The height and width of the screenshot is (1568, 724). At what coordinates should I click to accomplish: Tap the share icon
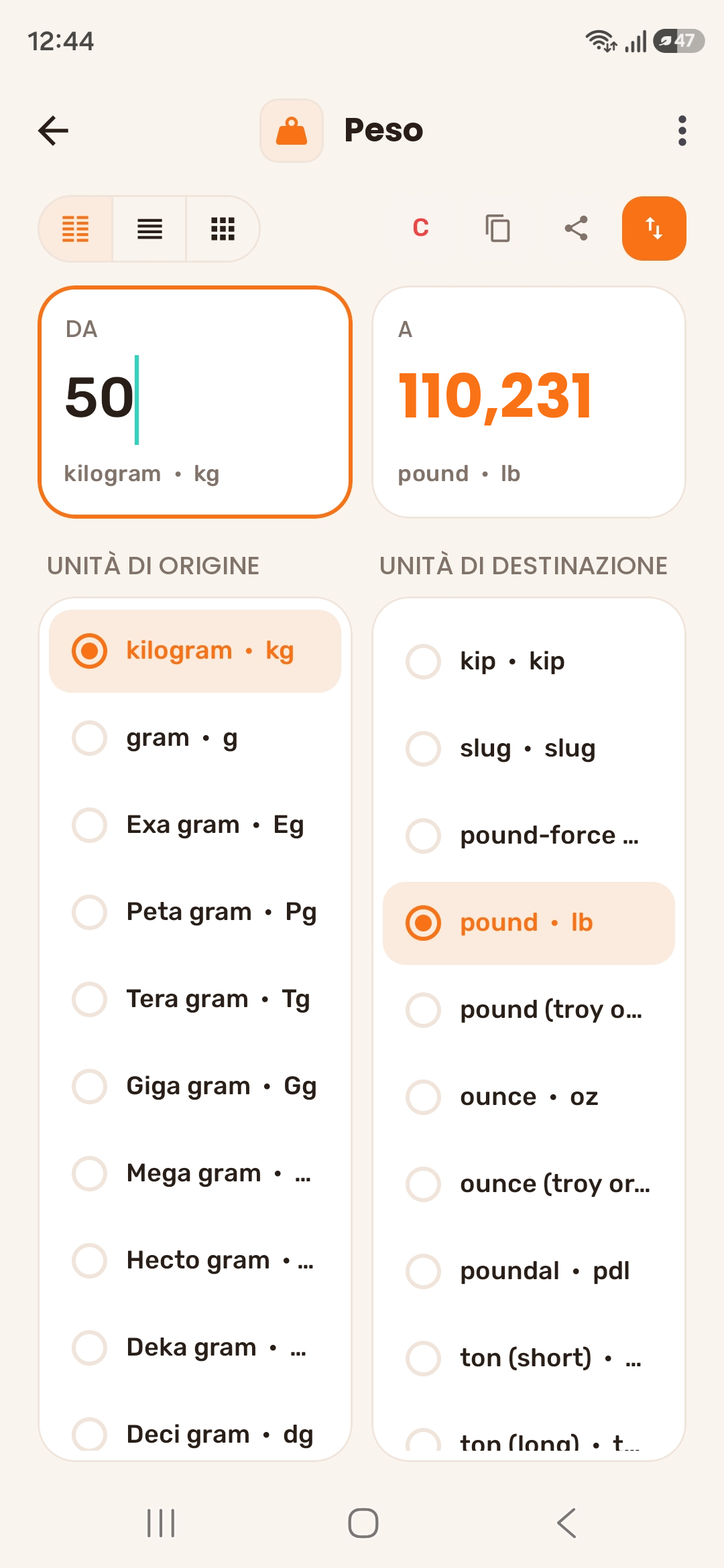point(576,228)
